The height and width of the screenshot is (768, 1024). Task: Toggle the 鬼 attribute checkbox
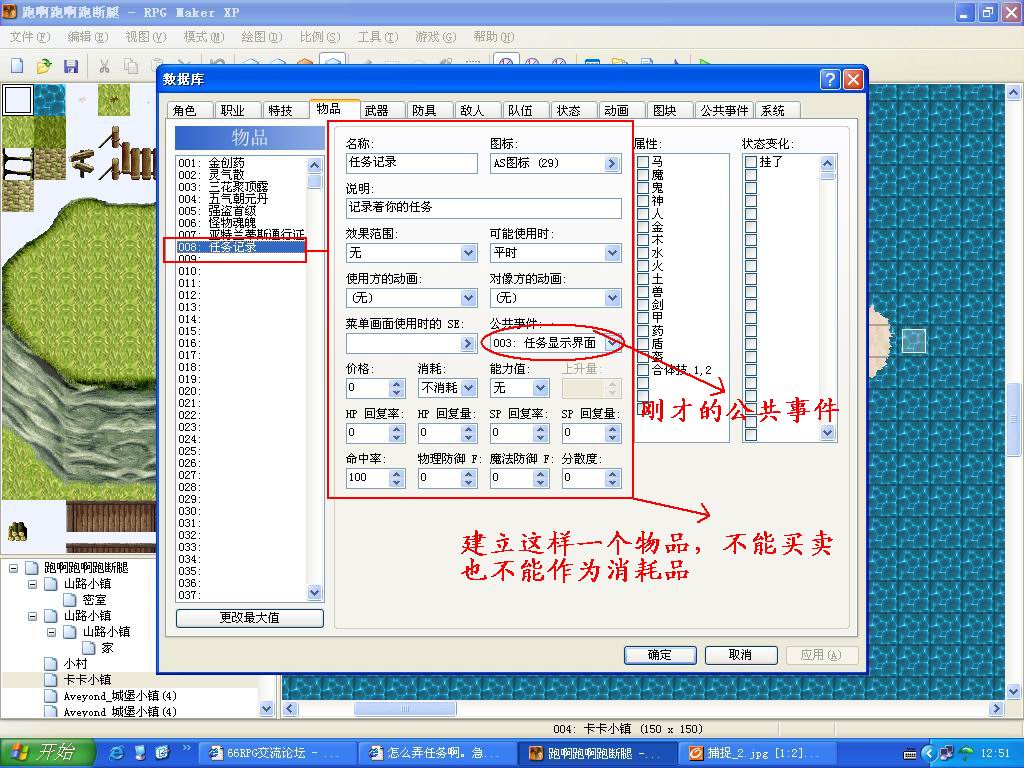click(643, 188)
